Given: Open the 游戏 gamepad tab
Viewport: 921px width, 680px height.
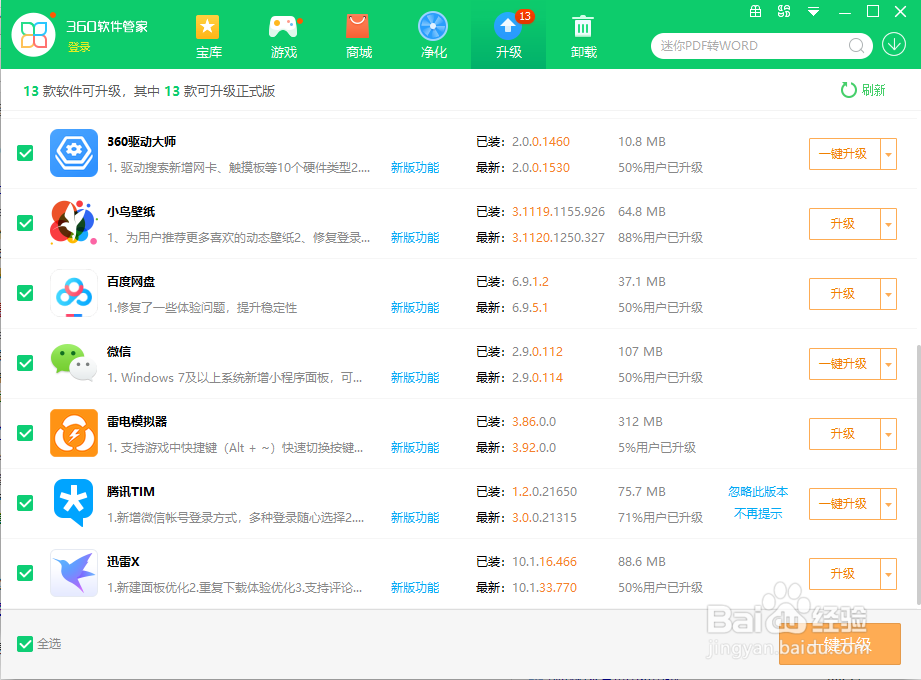Looking at the screenshot, I should 284,36.
